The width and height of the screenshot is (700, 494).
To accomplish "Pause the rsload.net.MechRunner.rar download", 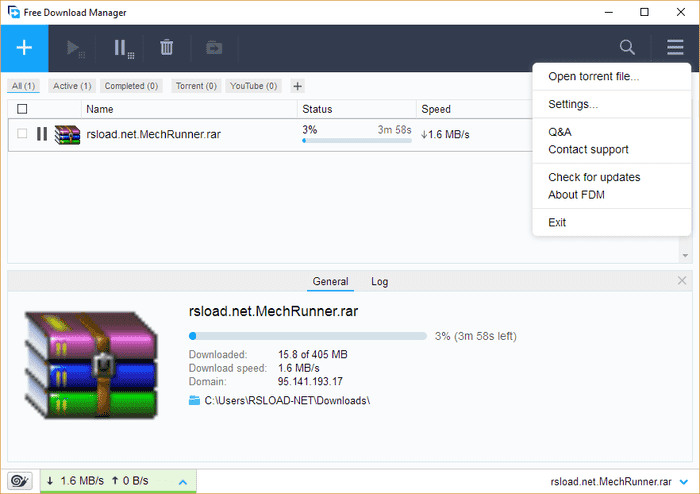I will 42,134.
